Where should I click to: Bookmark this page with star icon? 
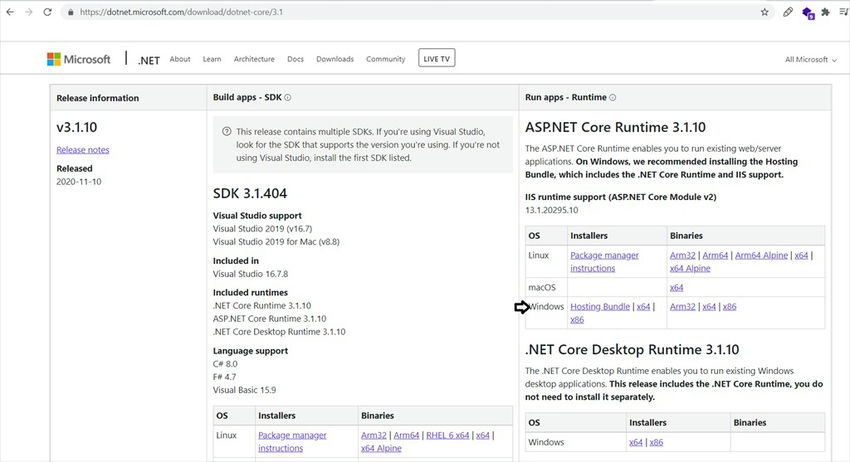pos(765,12)
